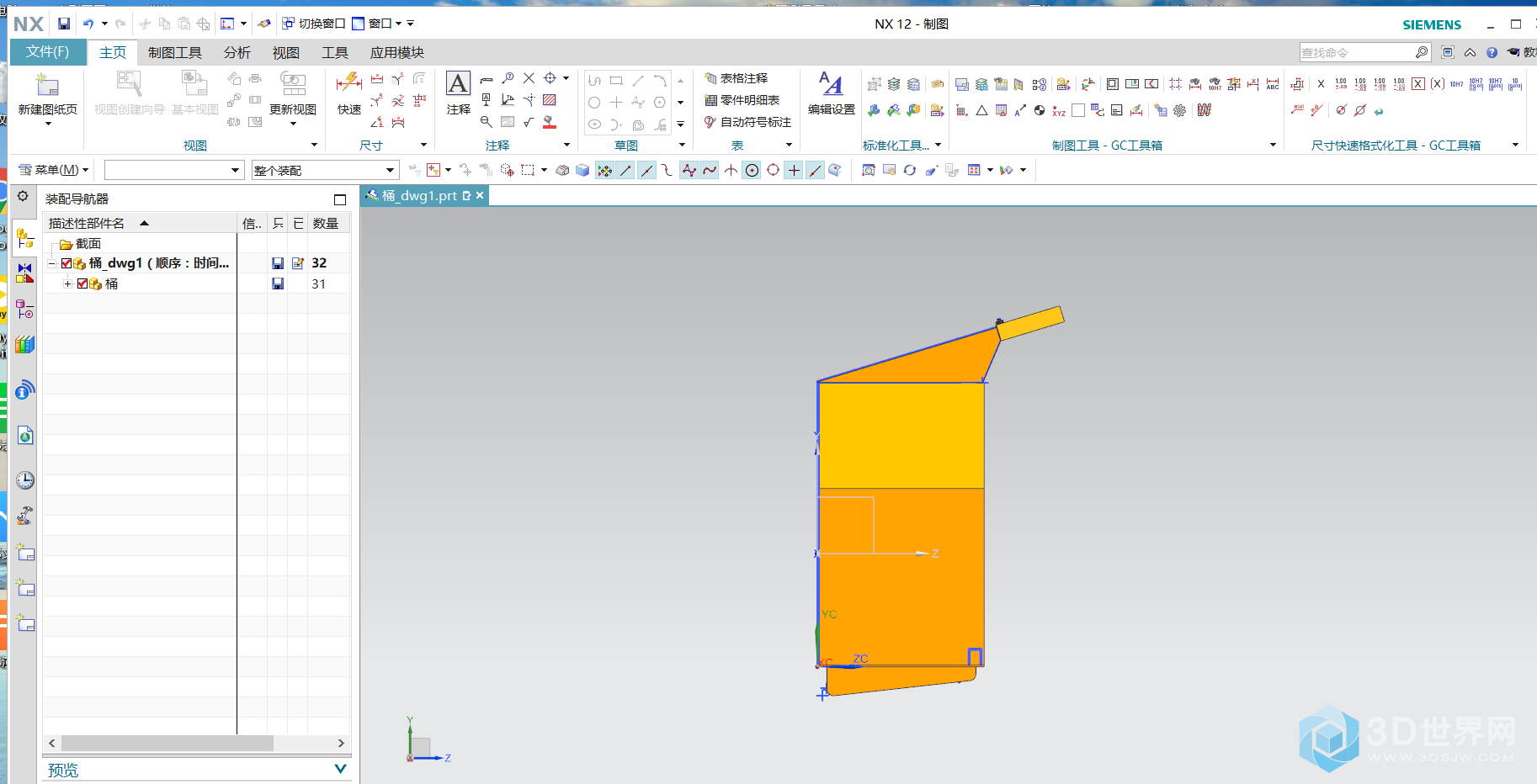Expand the 视图 group options arrow
This screenshot has width=1537, height=784.
[315, 145]
